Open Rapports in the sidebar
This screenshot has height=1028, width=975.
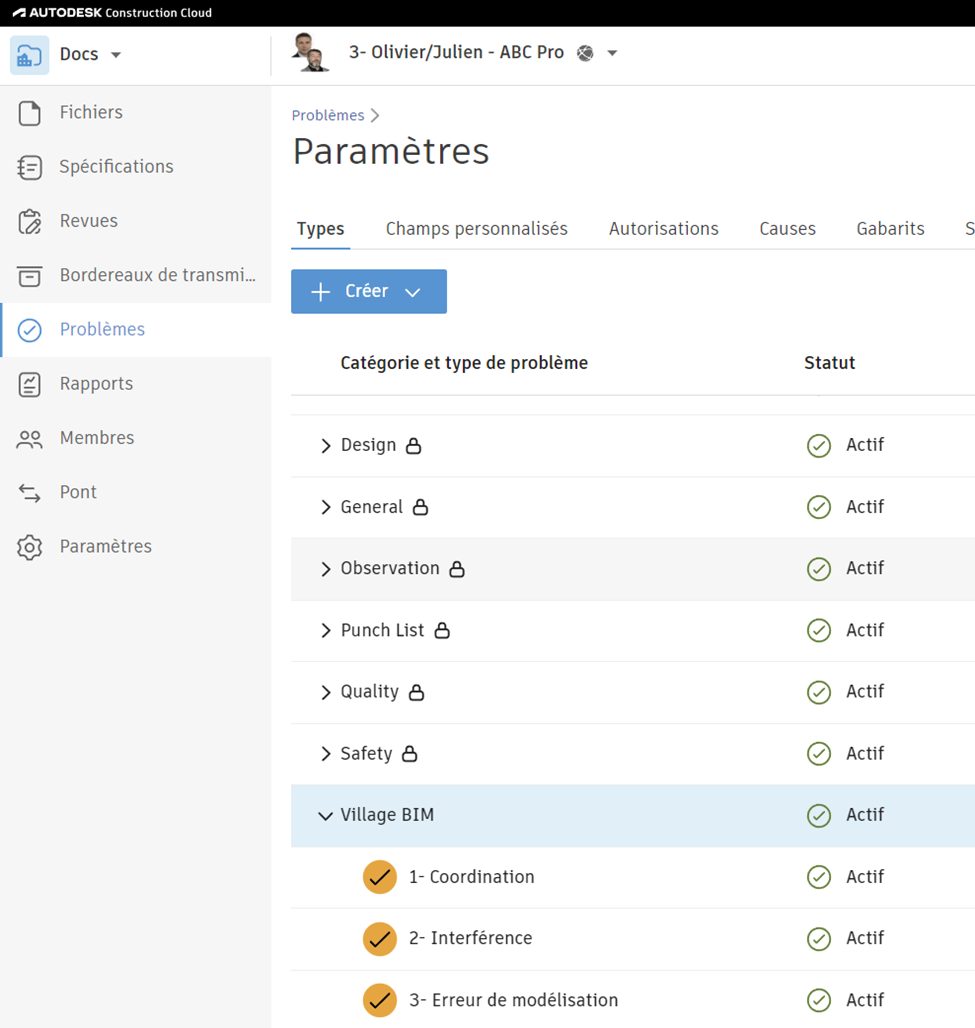click(x=96, y=384)
